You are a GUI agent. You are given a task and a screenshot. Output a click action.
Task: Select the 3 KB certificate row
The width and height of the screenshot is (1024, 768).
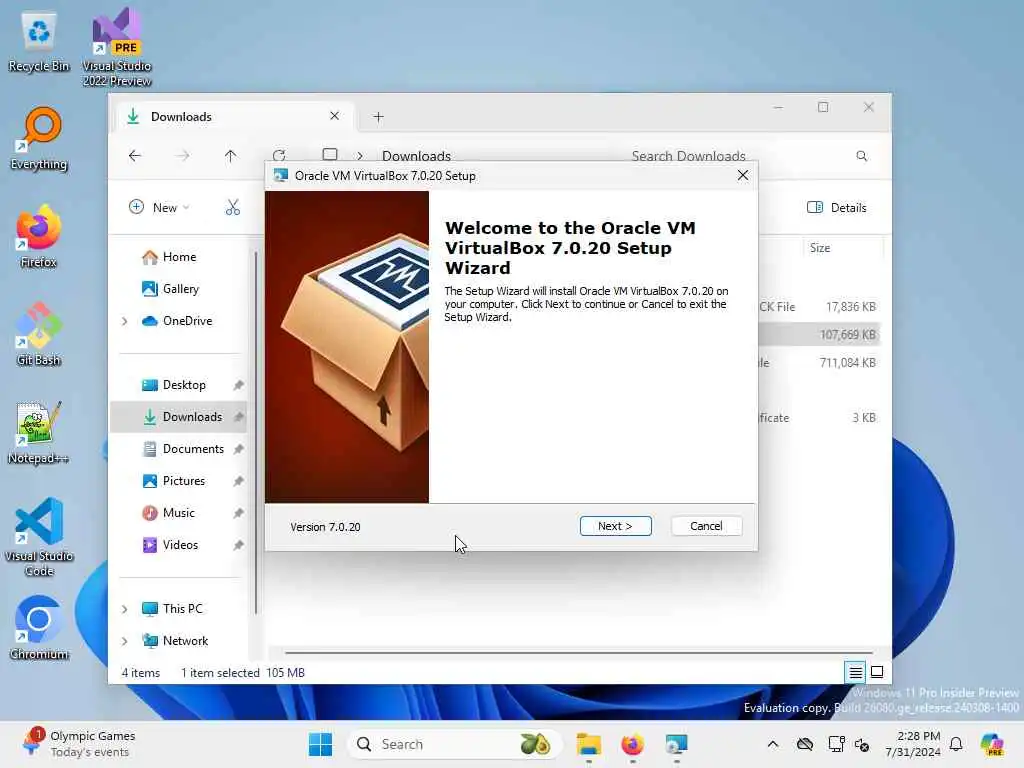(819, 417)
